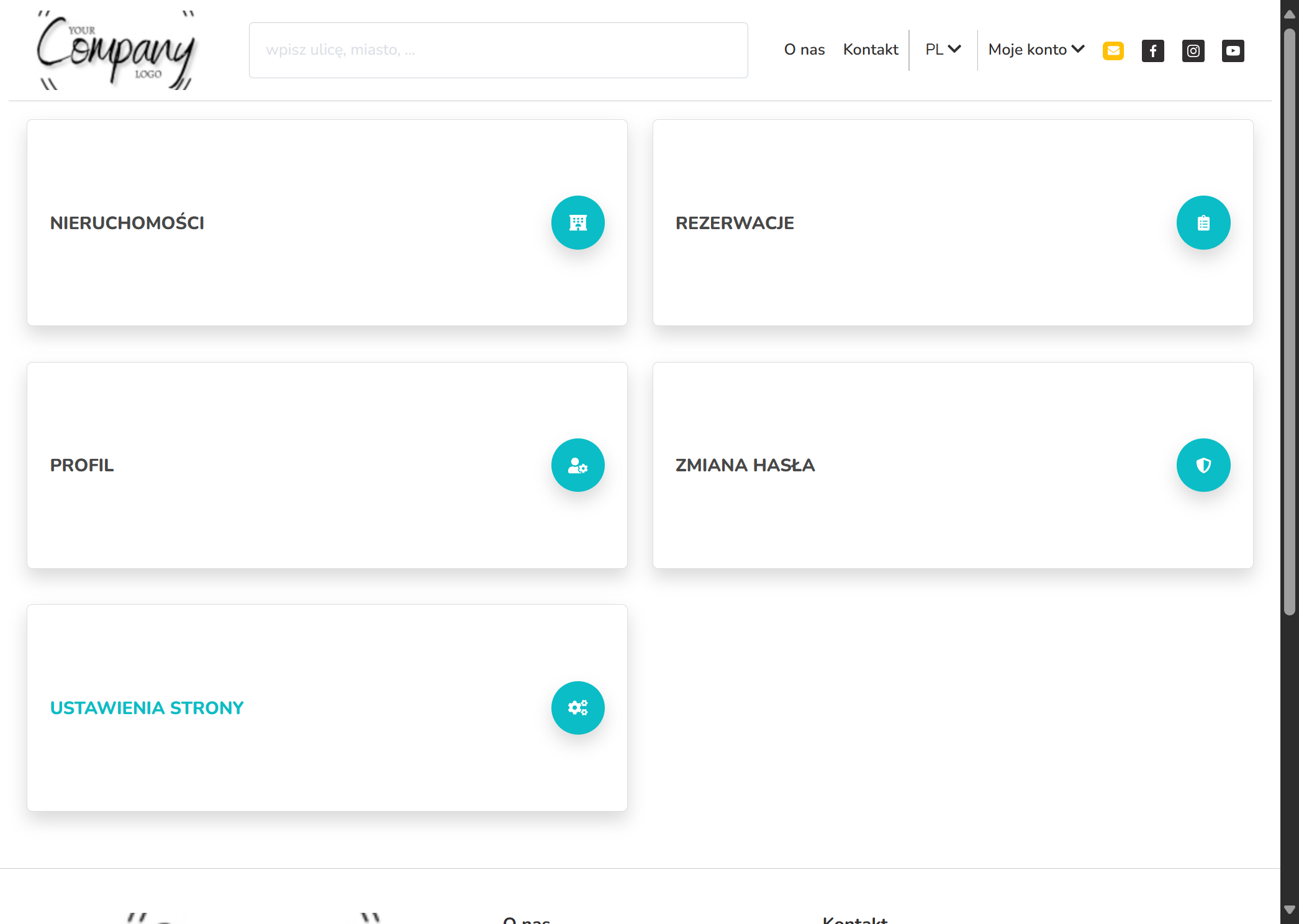Open the Zmiana hasła shield icon
Screen dimensions: 1299x924
click(x=1203, y=465)
